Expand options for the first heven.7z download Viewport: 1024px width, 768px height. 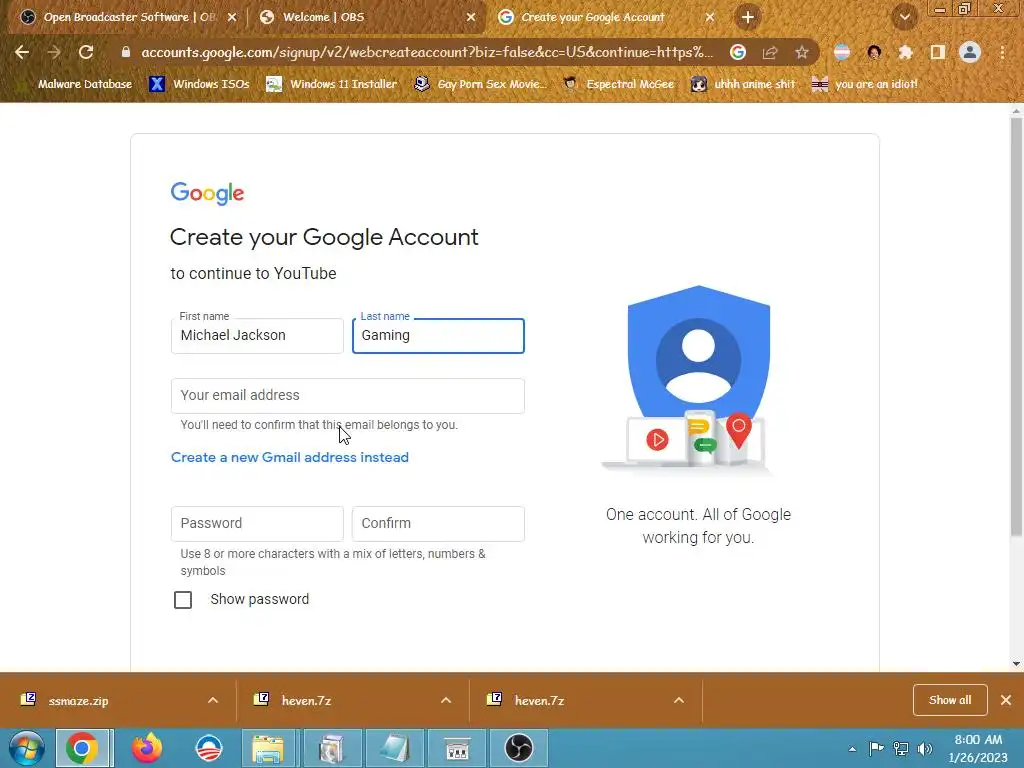(x=446, y=700)
